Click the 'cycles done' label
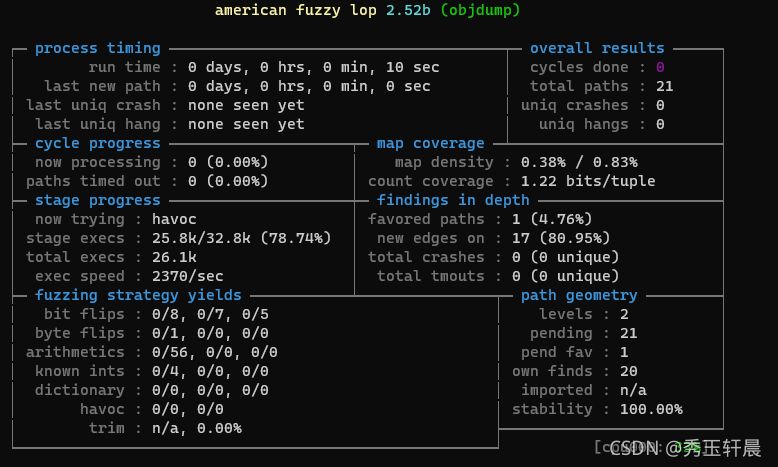 coord(579,67)
